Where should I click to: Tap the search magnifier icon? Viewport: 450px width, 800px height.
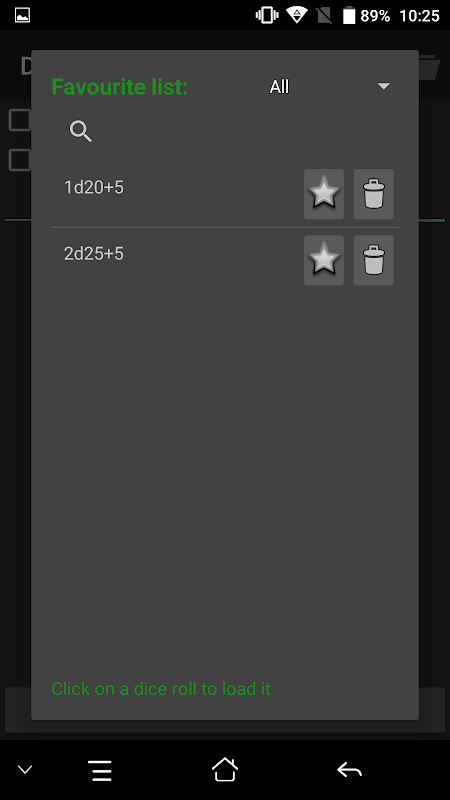pos(81,131)
